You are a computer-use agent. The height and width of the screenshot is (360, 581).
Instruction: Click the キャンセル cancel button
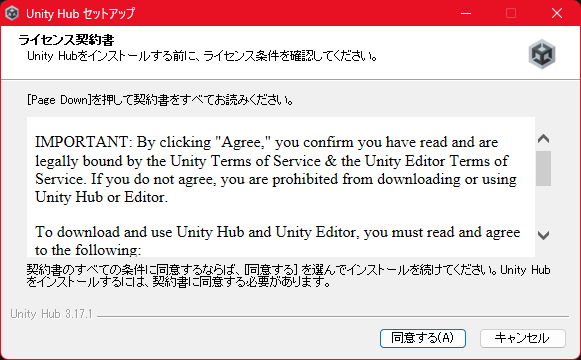pos(523,338)
